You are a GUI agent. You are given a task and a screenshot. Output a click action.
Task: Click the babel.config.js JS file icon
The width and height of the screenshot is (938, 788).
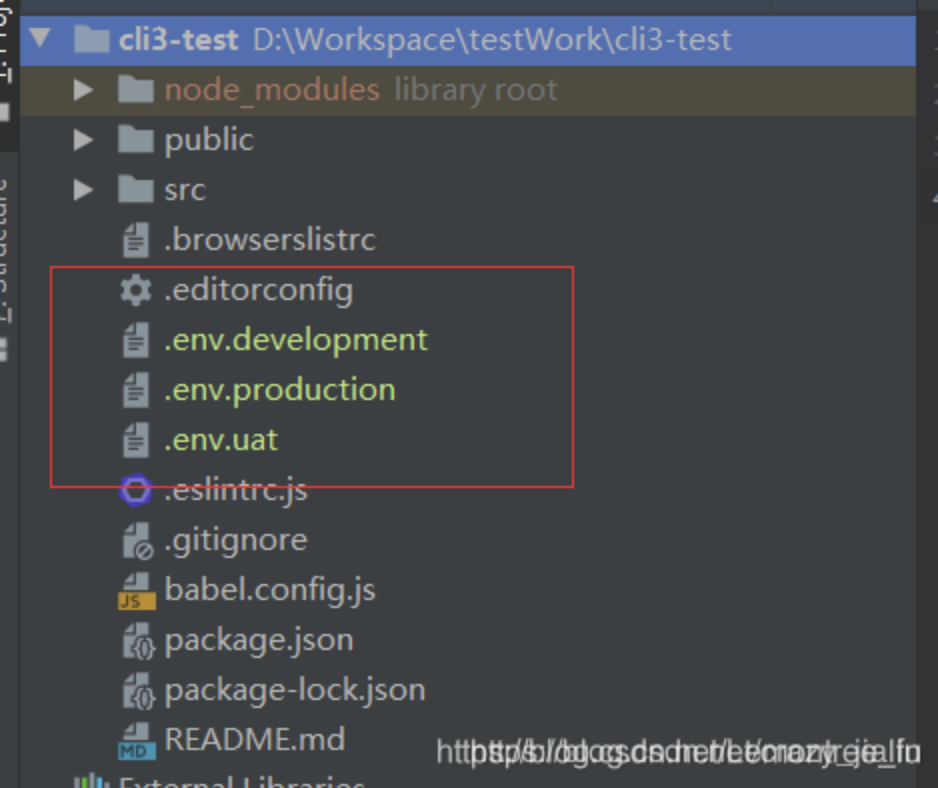click(136, 590)
